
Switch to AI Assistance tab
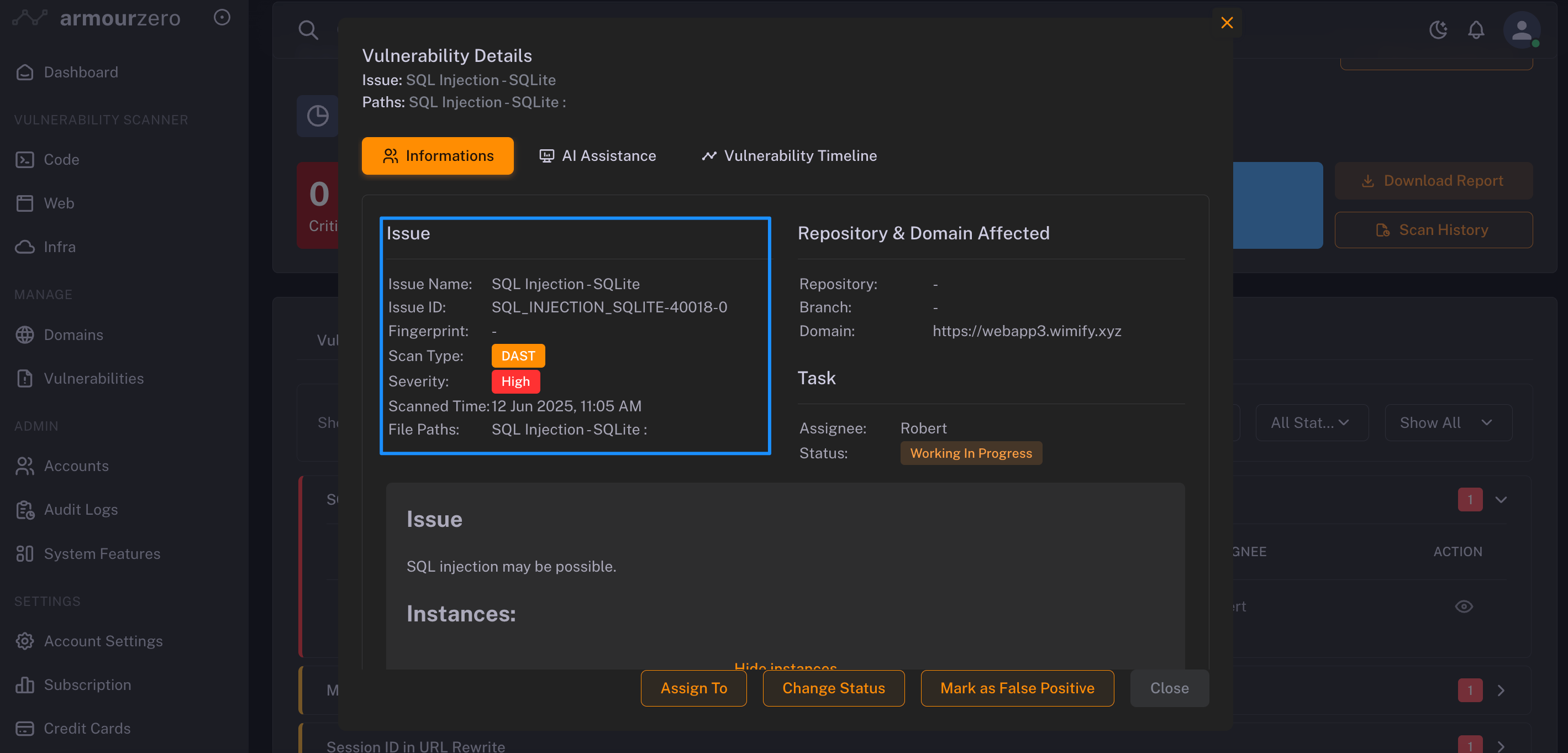pyautogui.click(x=598, y=156)
